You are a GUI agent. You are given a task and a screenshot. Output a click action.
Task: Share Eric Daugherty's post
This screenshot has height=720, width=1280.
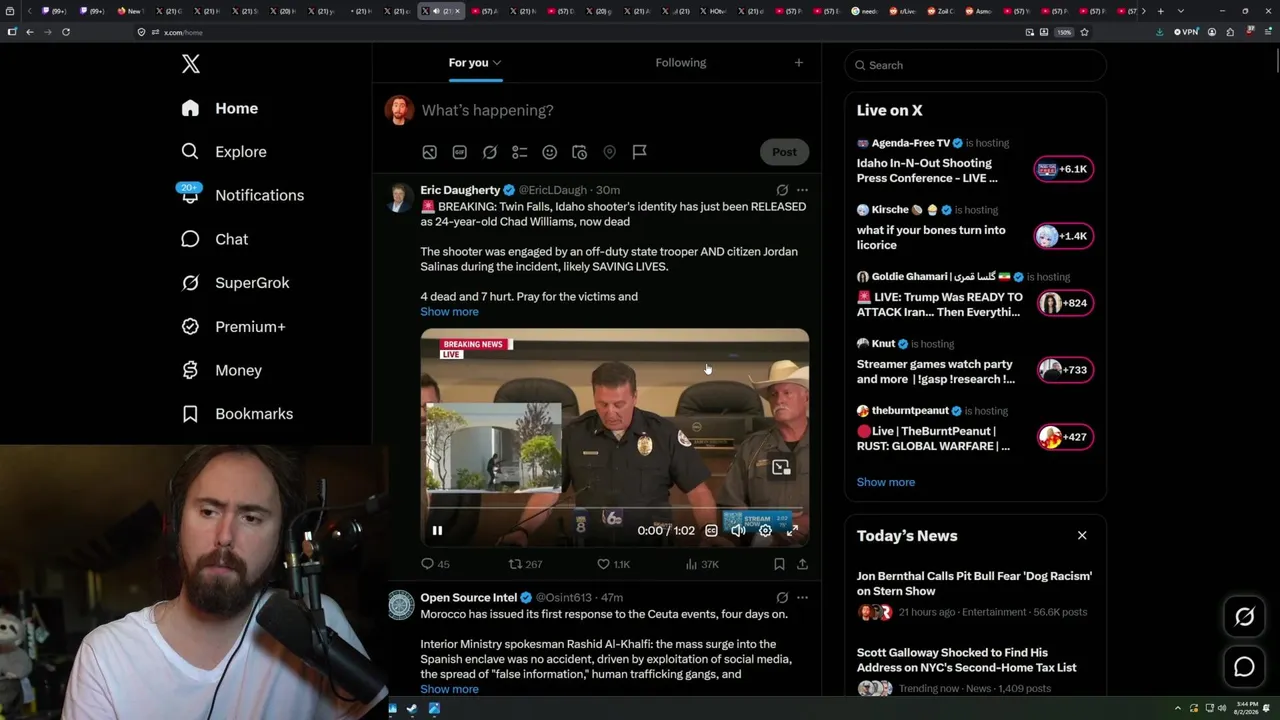point(802,564)
